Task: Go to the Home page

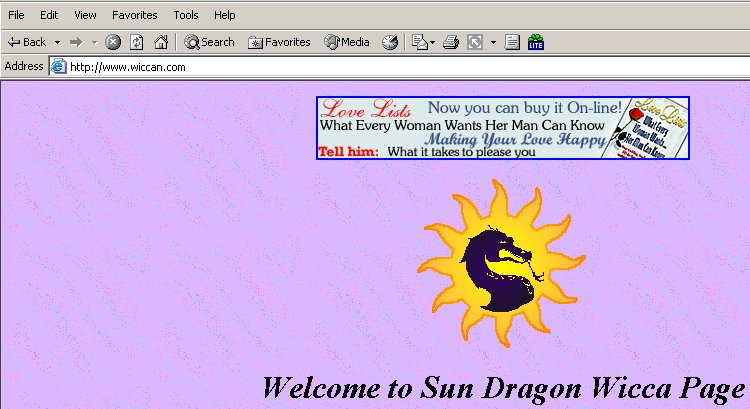Action: click(x=161, y=43)
